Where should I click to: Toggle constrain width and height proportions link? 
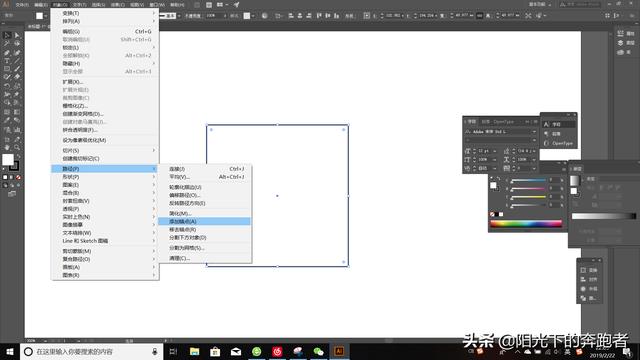coord(480,16)
